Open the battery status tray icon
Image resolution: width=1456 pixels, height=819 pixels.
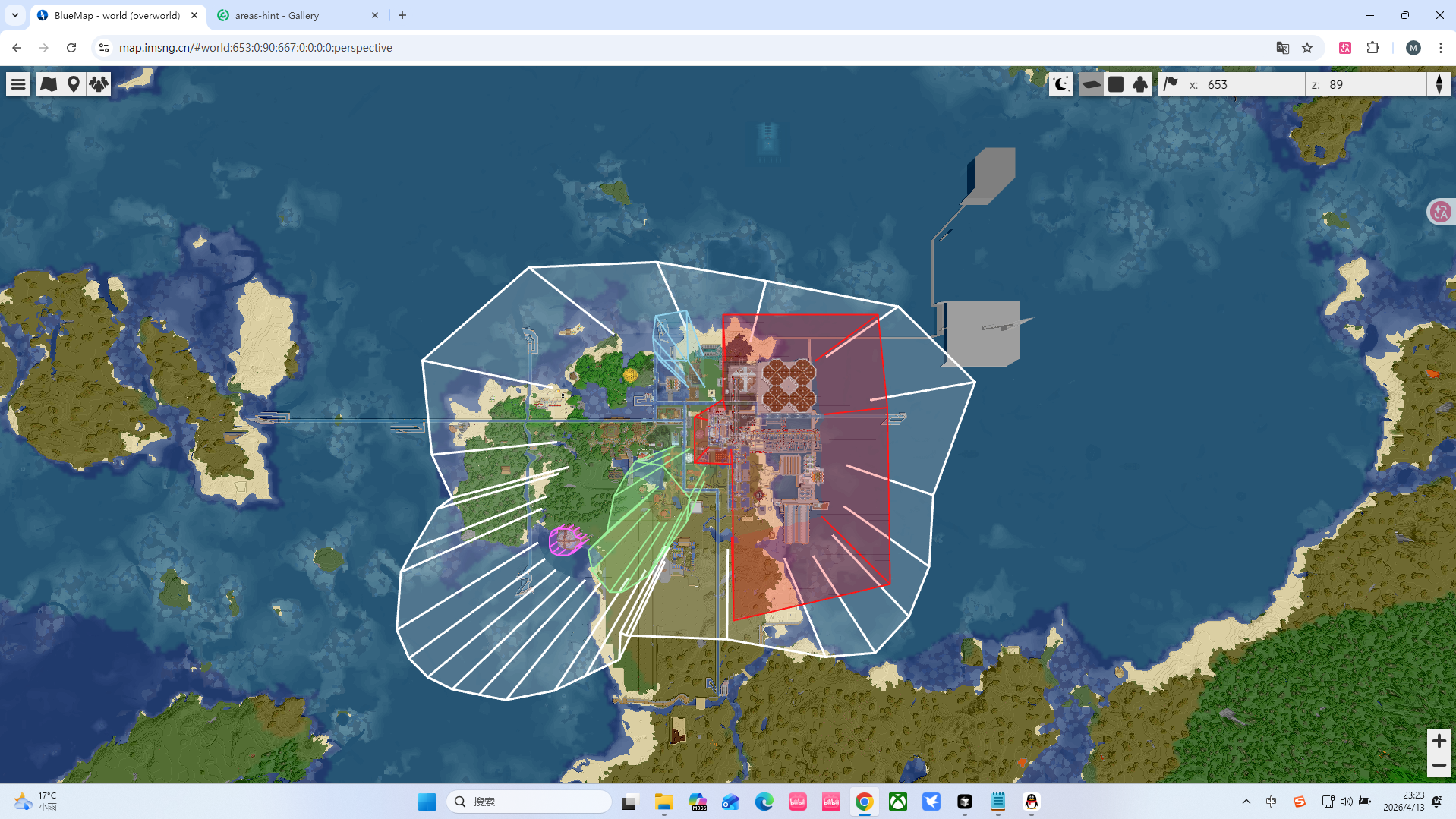1364,802
